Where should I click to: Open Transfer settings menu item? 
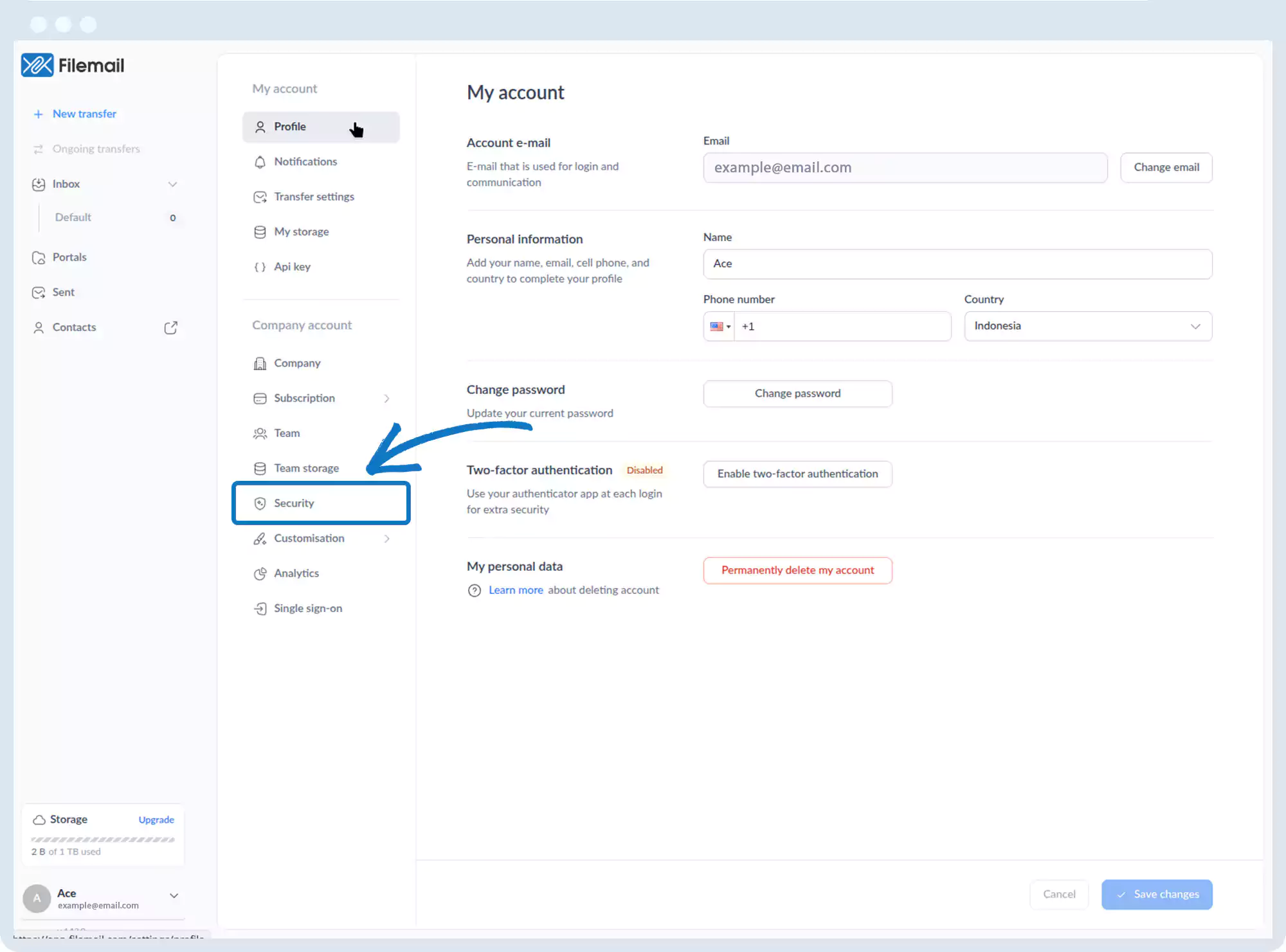[314, 197]
